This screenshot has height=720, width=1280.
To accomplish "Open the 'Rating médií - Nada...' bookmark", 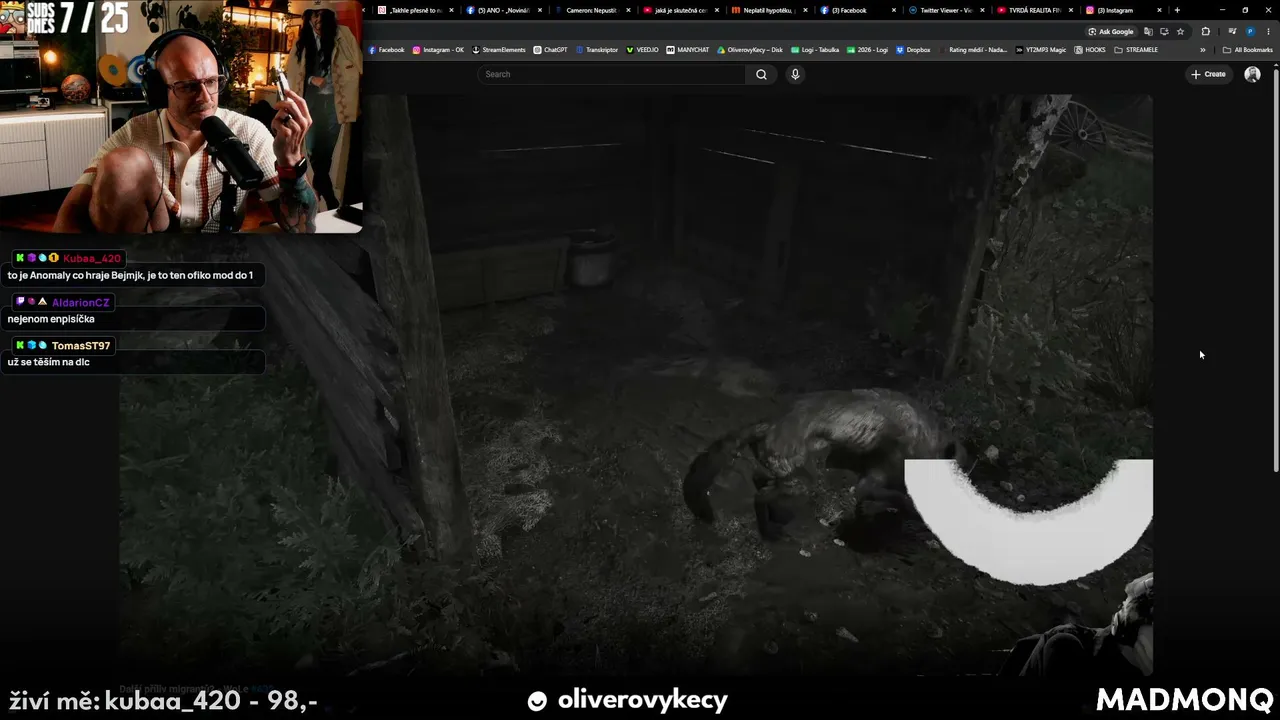I will [x=972, y=50].
